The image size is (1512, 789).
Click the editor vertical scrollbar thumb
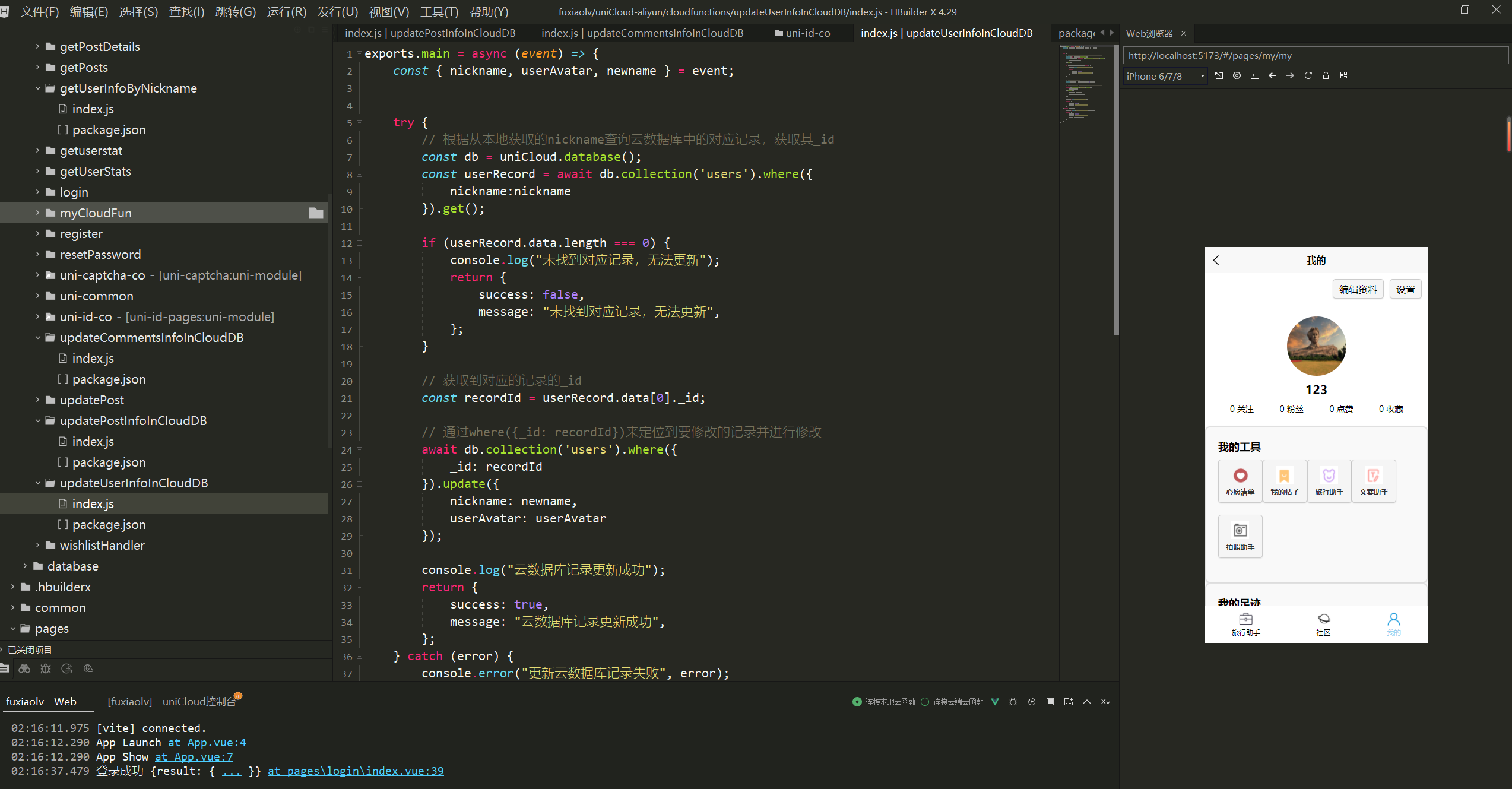point(1116,190)
